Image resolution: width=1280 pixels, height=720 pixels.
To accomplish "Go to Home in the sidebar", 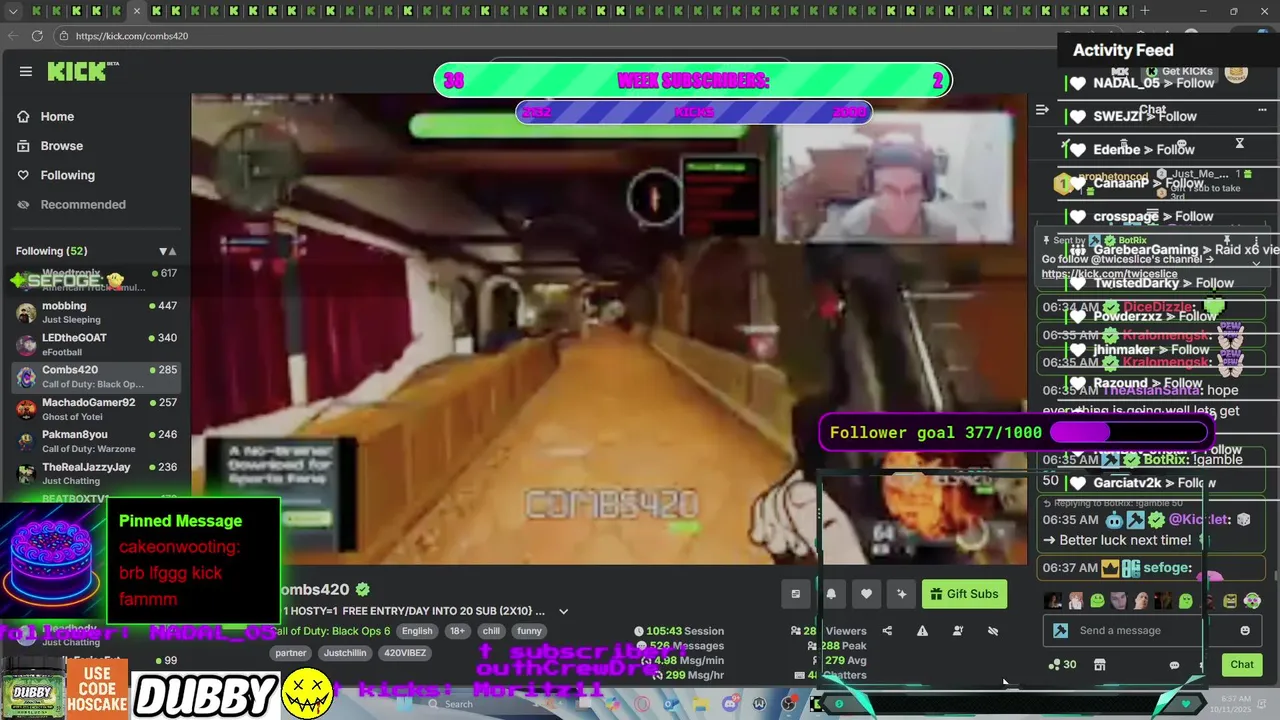I will click(57, 116).
